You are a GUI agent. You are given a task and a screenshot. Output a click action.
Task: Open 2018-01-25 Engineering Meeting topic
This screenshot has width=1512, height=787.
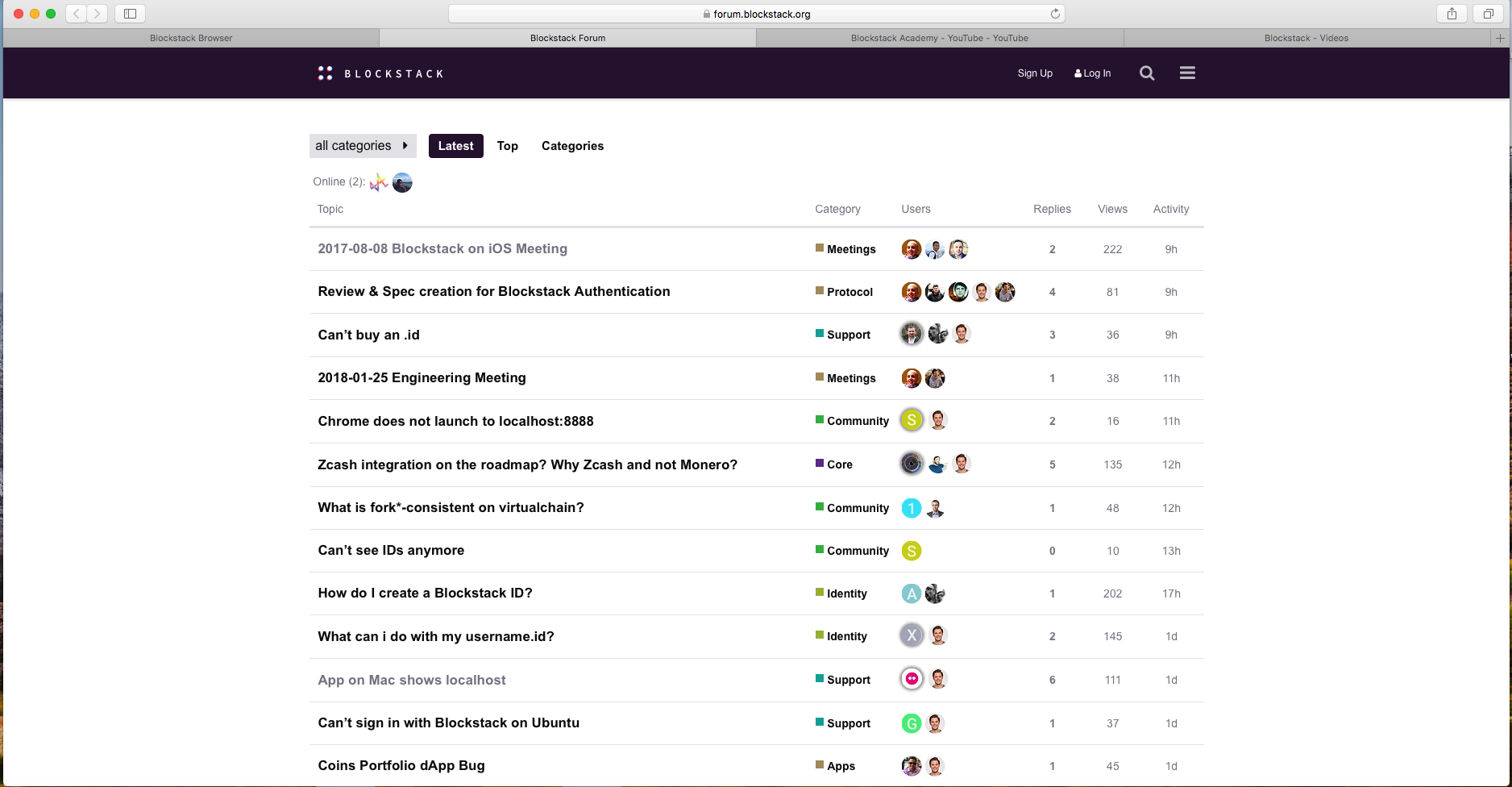click(x=422, y=377)
